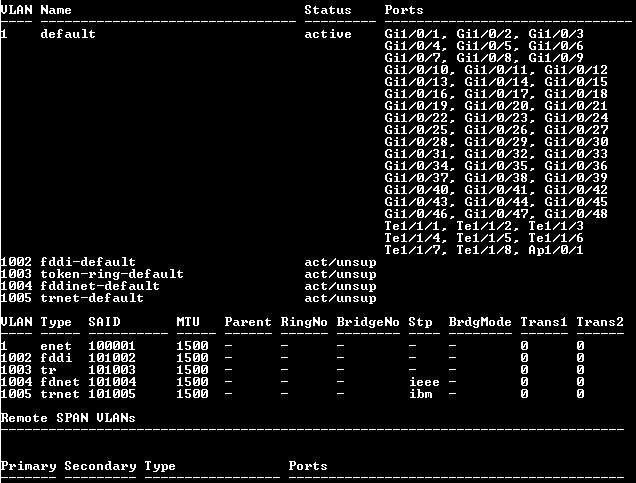Click the 'Stp' column header
The width and height of the screenshot is (636, 483).
420,322
